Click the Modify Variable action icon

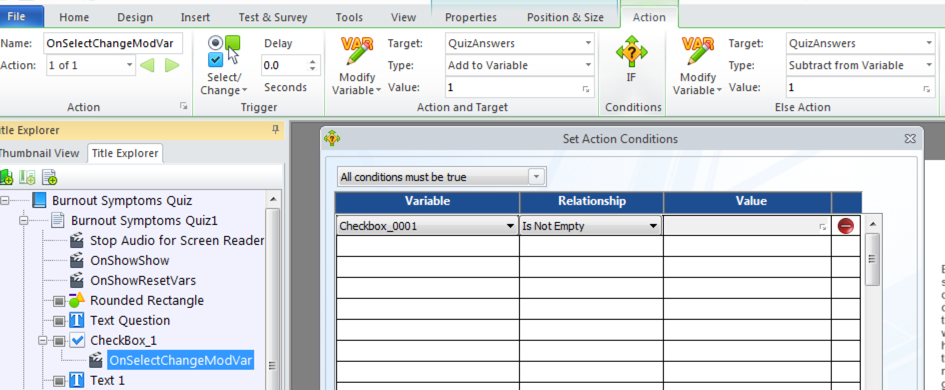click(x=357, y=52)
